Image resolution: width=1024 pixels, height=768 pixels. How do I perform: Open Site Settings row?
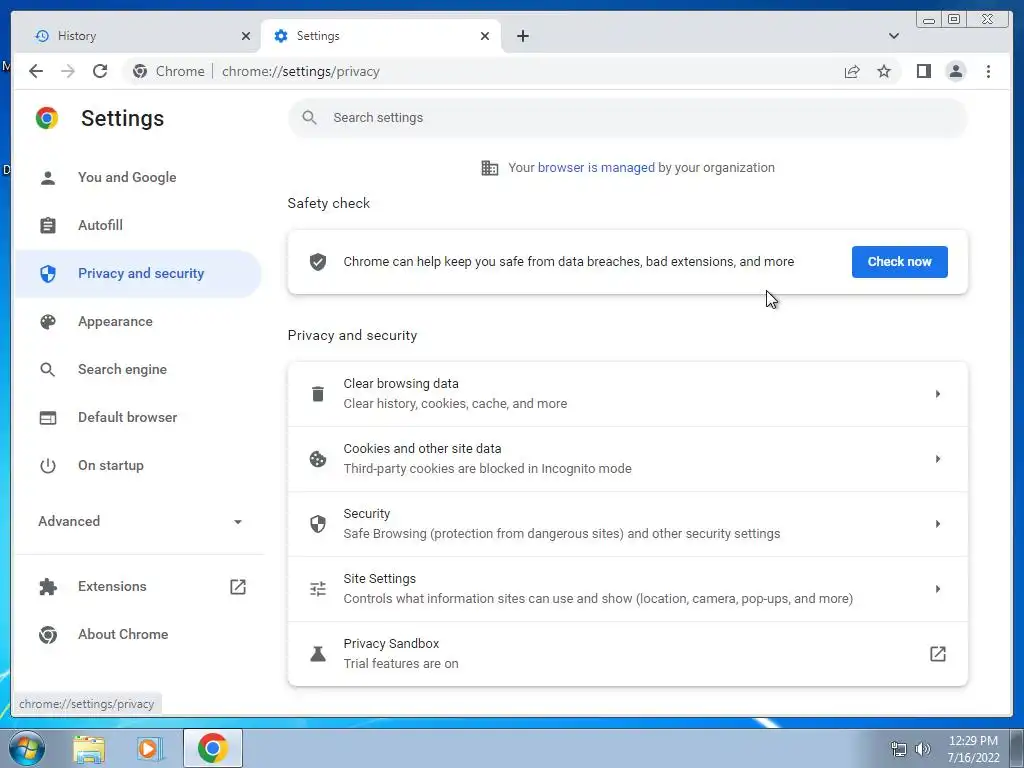(x=628, y=589)
